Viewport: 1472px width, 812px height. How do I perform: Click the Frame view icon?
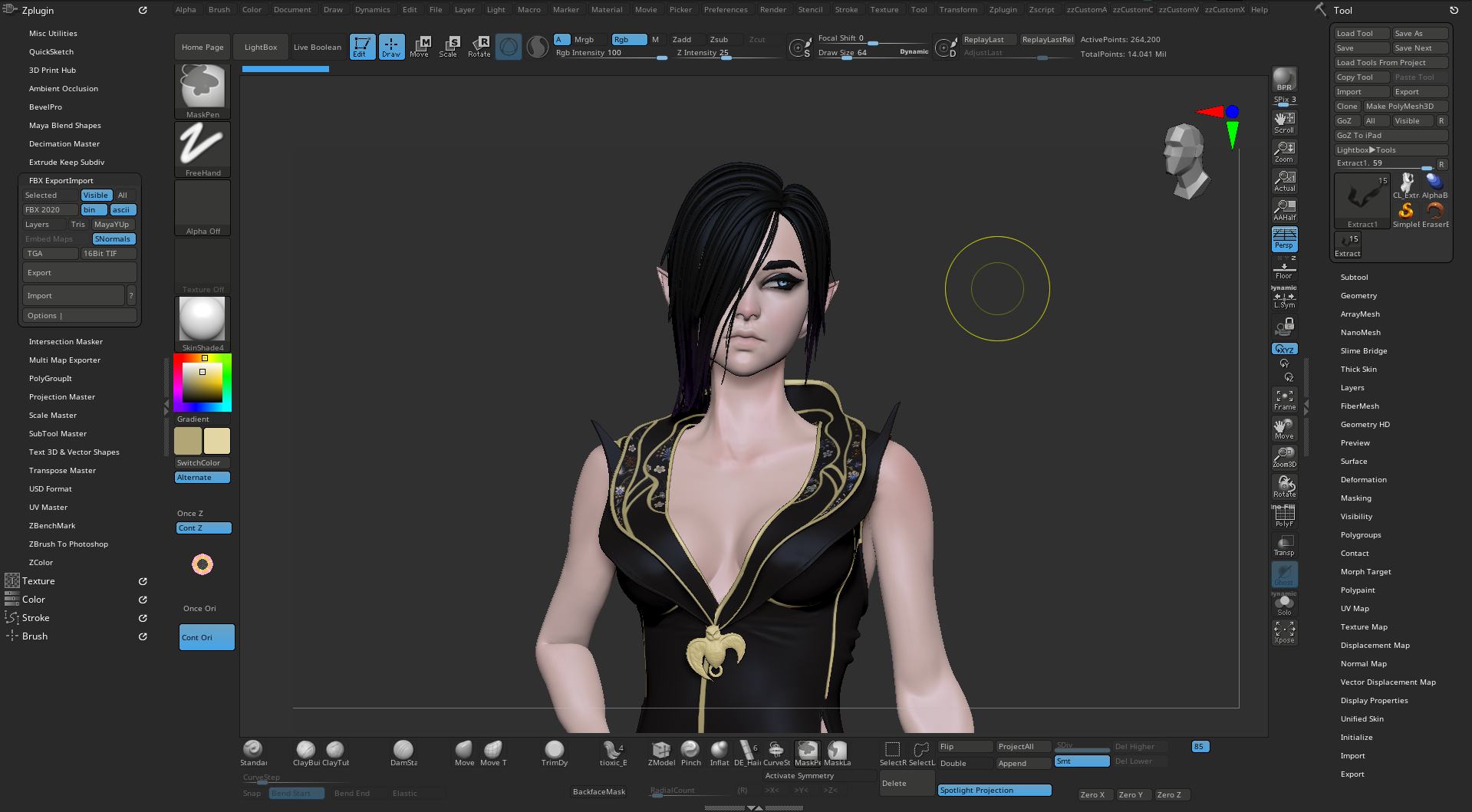click(x=1284, y=399)
